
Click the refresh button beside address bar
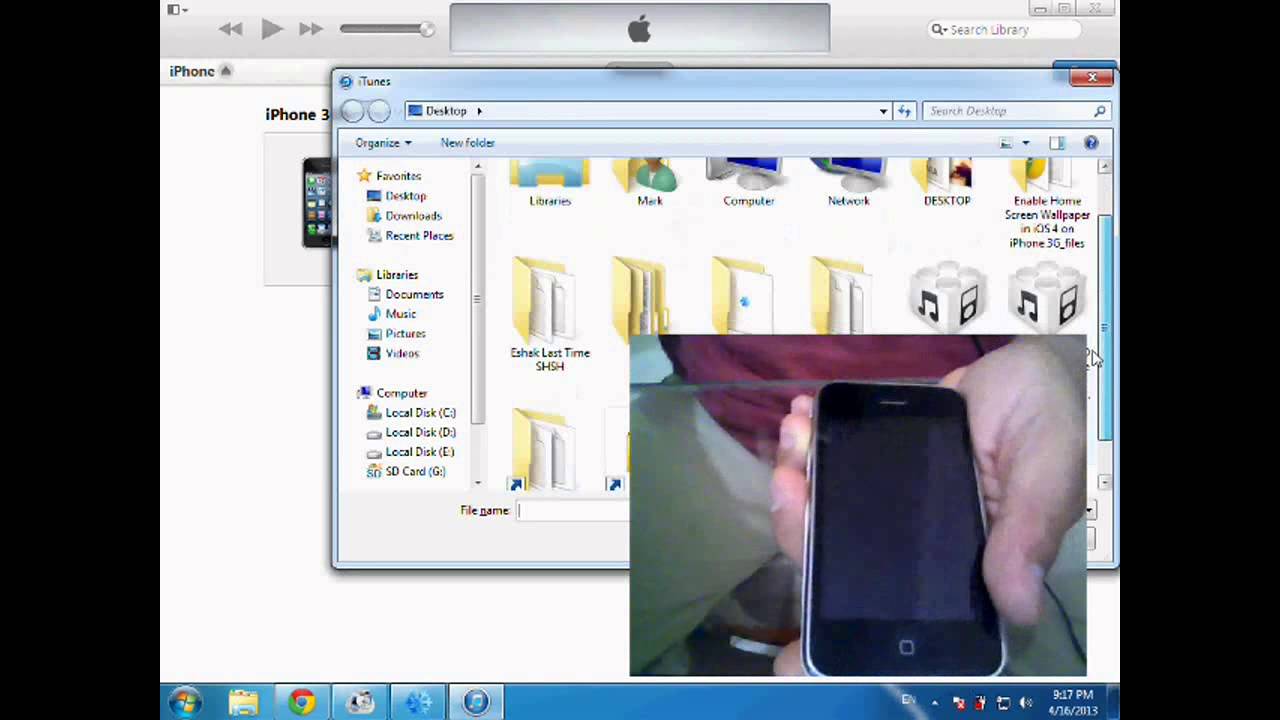pos(904,111)
